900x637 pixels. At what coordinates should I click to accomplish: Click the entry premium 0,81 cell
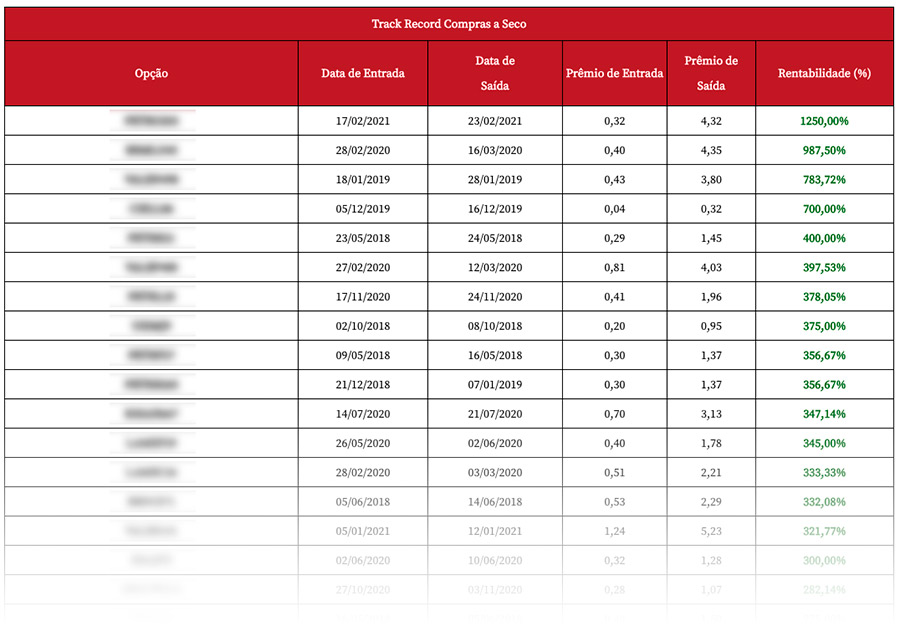coord(614,268)
